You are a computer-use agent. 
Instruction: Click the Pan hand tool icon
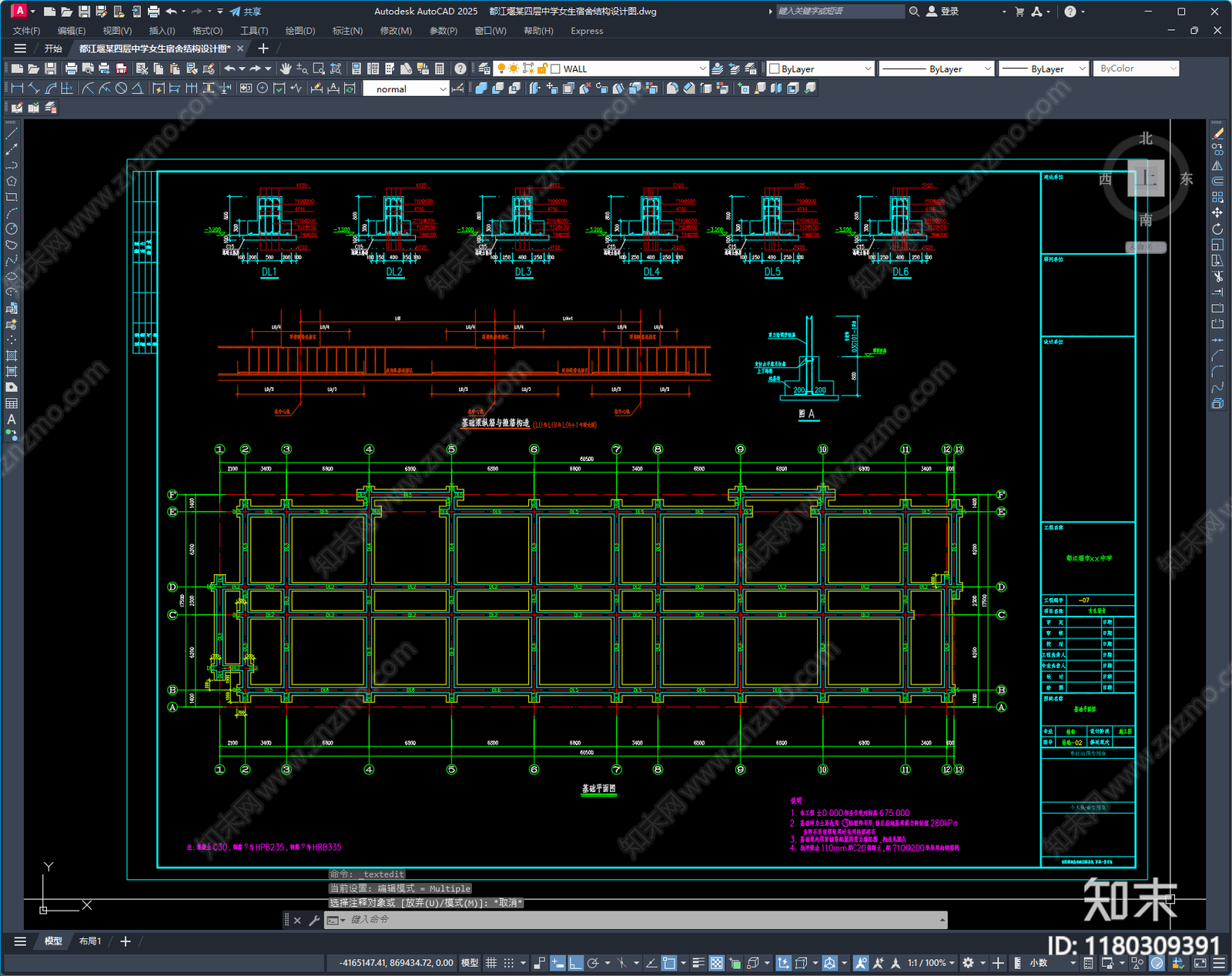[x=286, y=69]
